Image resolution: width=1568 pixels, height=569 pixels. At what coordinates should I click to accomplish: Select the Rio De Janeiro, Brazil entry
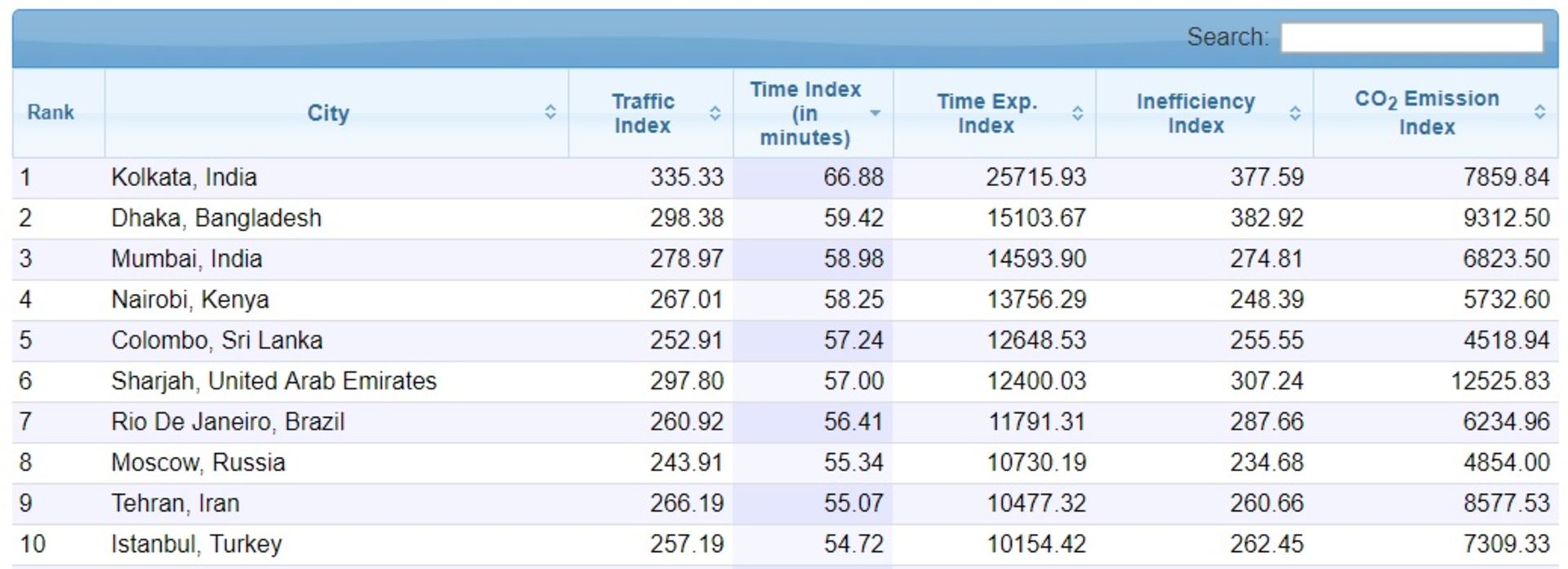tap(228, 422)
